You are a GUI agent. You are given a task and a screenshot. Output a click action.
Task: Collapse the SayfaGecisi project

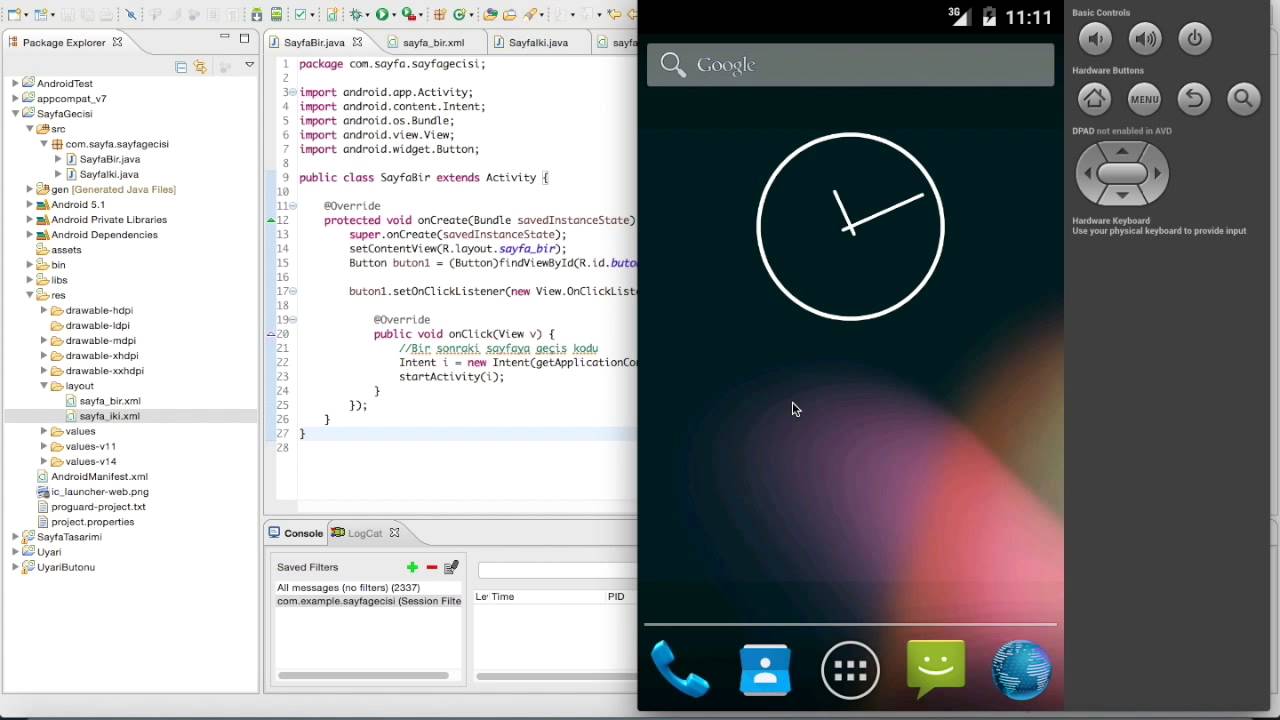tap(15, 114)
